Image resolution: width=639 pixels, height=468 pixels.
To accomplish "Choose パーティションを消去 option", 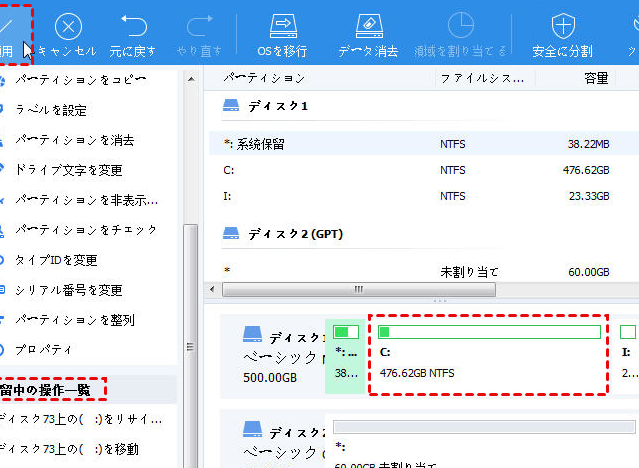I will click(x=75, y=140).
